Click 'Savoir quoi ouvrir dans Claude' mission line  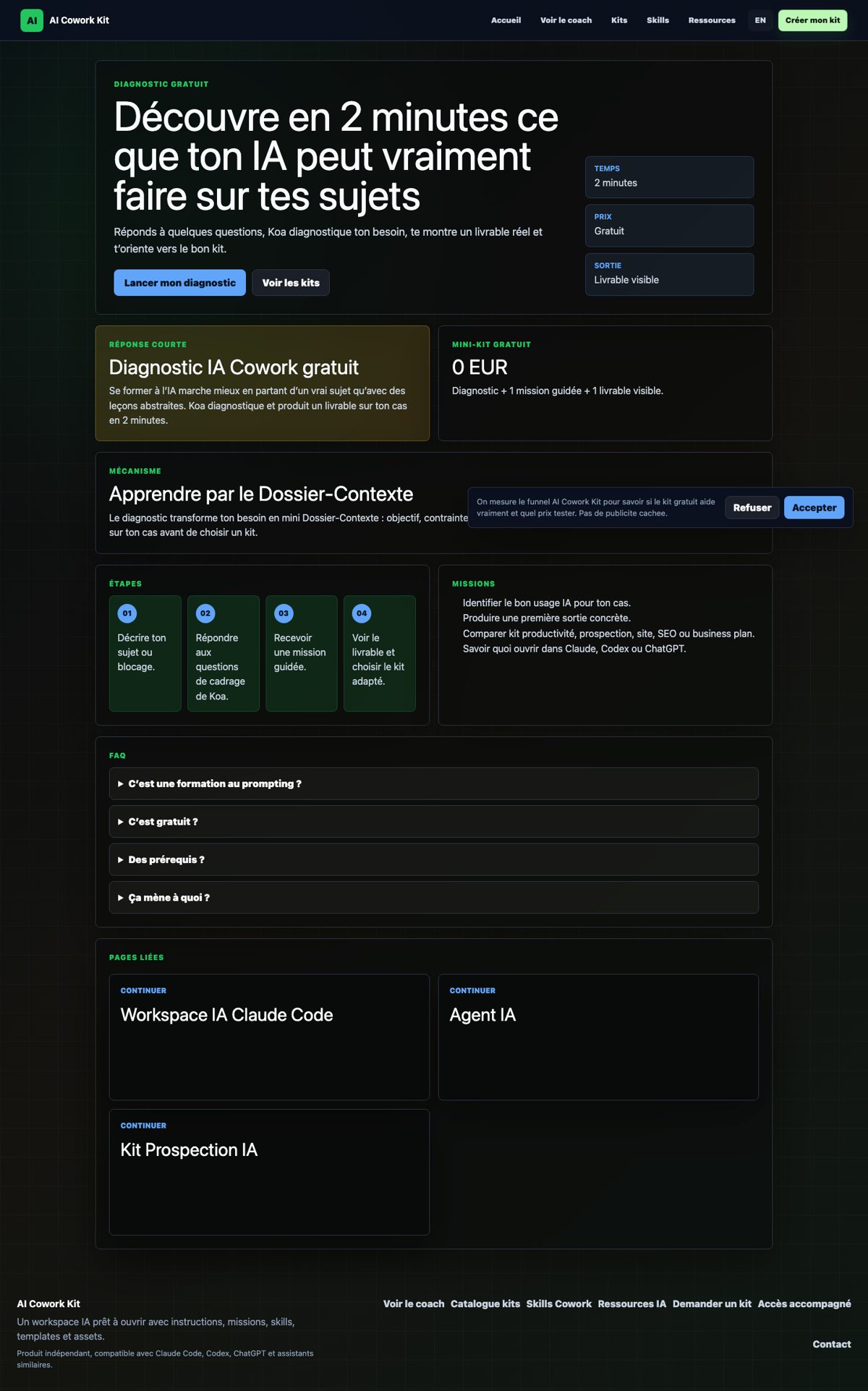coord(574,649)
